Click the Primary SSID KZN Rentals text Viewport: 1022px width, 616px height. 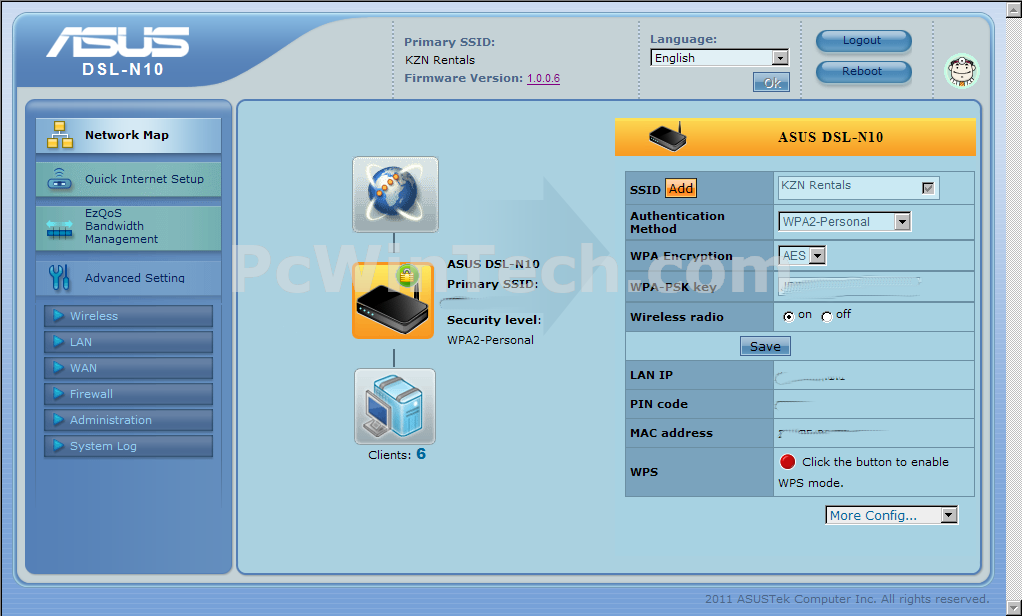[440, 60]
